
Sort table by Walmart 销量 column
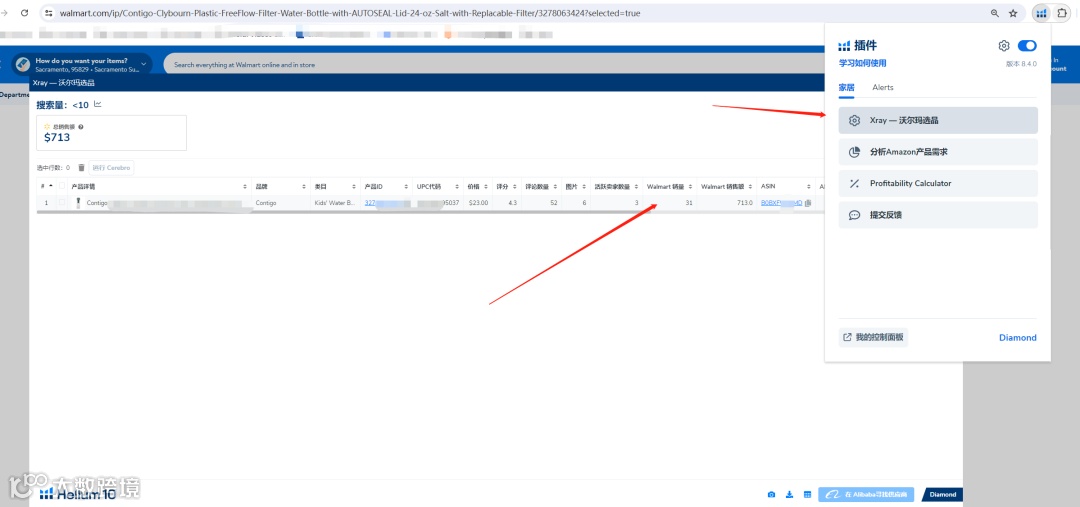pyautogui.click(x=690, y=187)
